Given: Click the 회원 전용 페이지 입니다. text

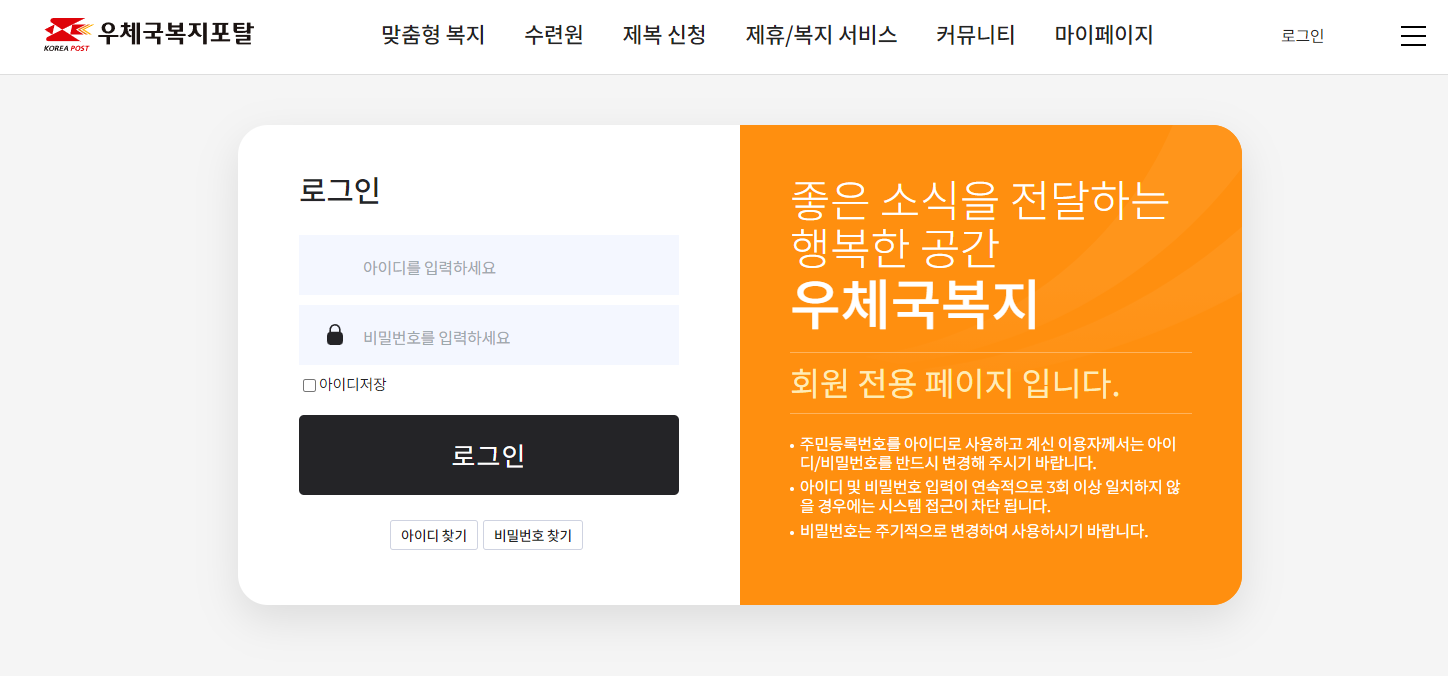Looking at the screenshot, I should pyautogui.click(x=955, y=383).
